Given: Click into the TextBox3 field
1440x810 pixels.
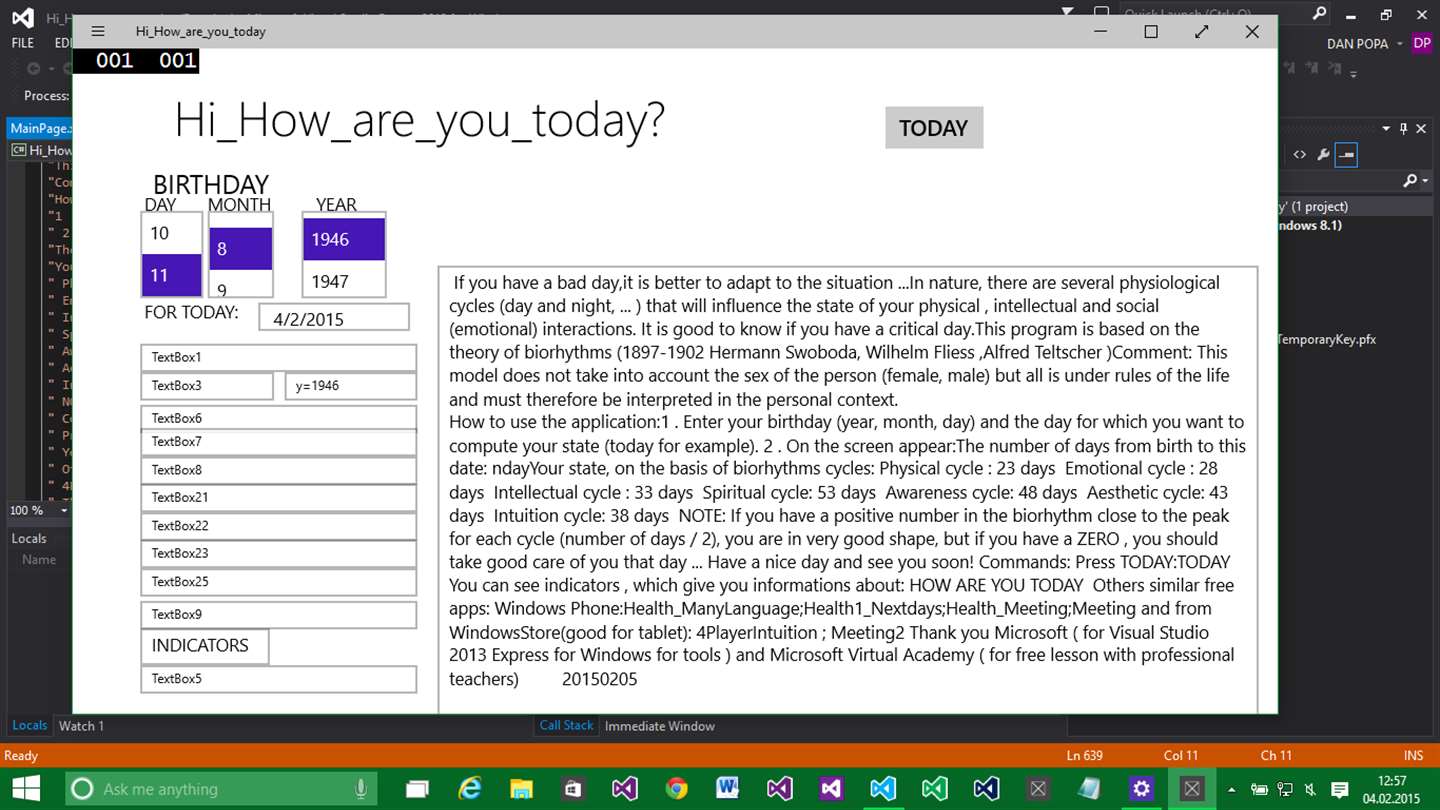Looking at the screenshot, I should pyautogui.click(x=207, y=385).
